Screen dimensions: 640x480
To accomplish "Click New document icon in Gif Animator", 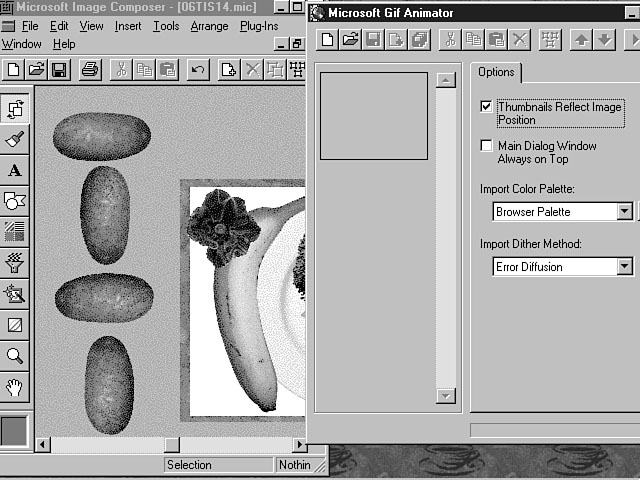I will point(327,40).
